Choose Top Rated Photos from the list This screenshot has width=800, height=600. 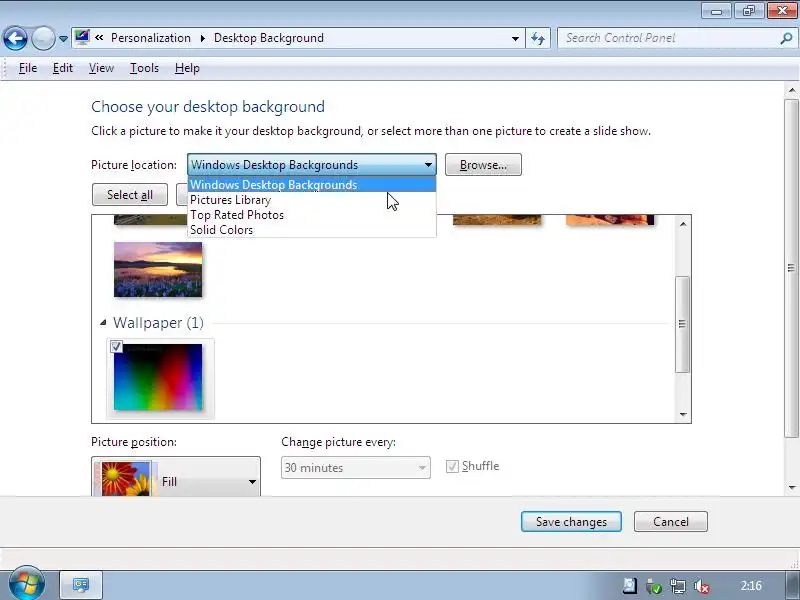[312, 215]
